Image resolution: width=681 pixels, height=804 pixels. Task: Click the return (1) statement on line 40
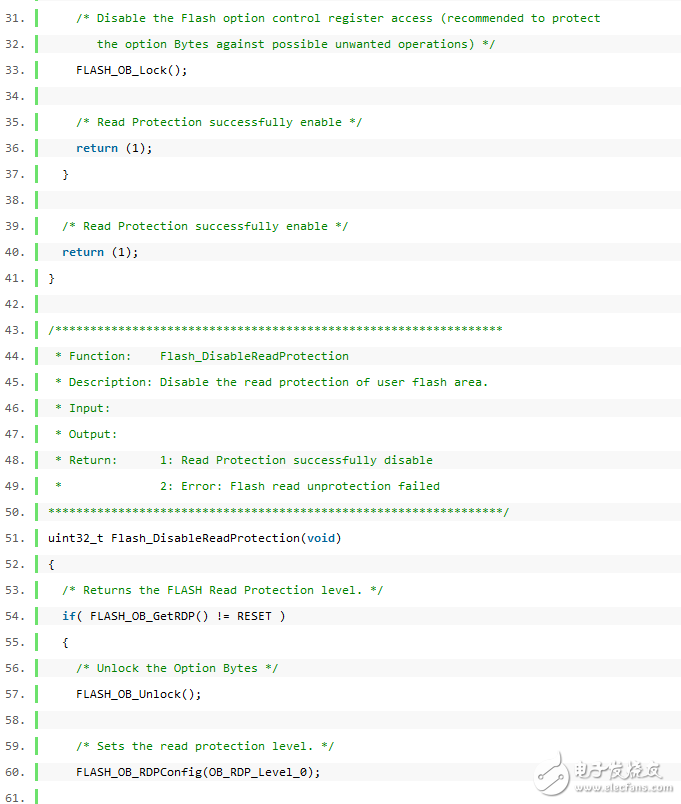(100, 252)
